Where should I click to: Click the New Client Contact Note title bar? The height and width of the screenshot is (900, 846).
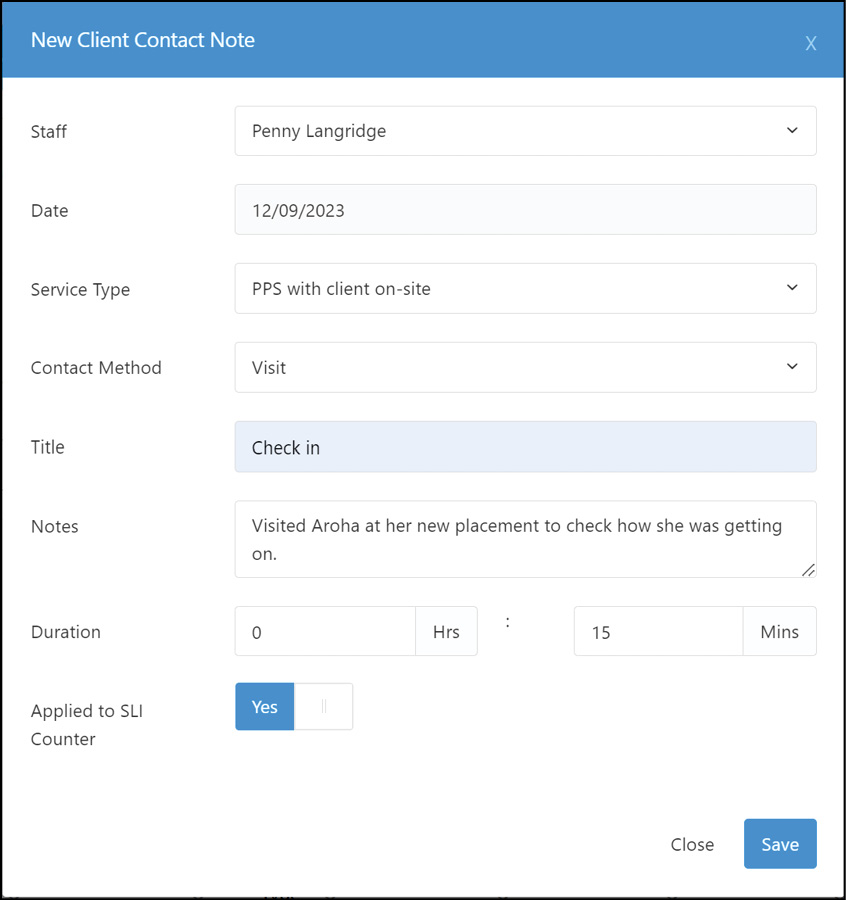(143, 40)
